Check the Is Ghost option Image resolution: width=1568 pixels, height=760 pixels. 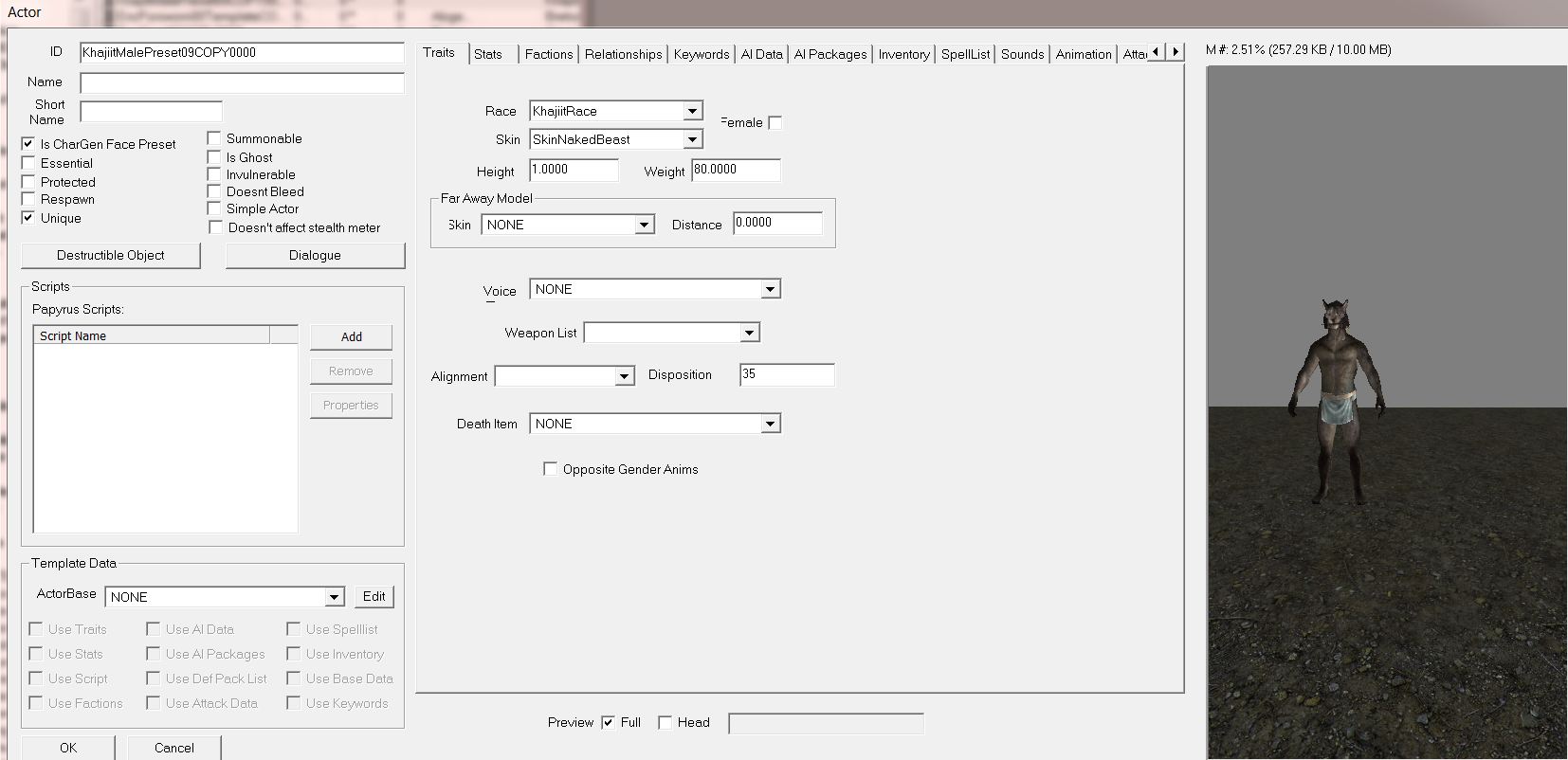[x=214, y=157]
